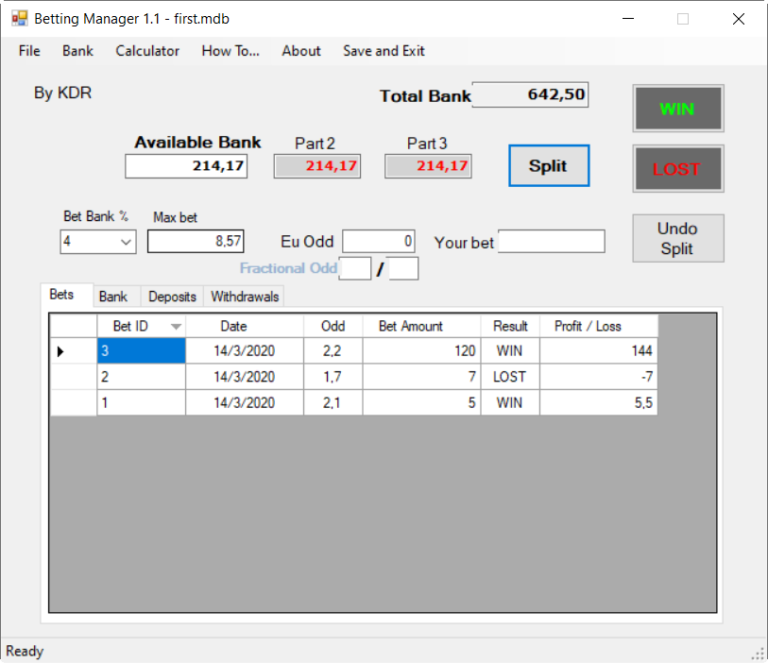Screen dimensions: 768x663
Task: Click the Total Bank value field
Action: point(530,95)
